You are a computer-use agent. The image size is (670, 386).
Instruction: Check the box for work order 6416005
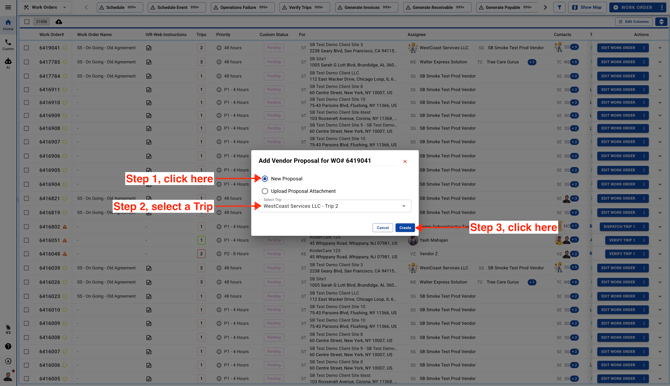(x=26, y=379)
